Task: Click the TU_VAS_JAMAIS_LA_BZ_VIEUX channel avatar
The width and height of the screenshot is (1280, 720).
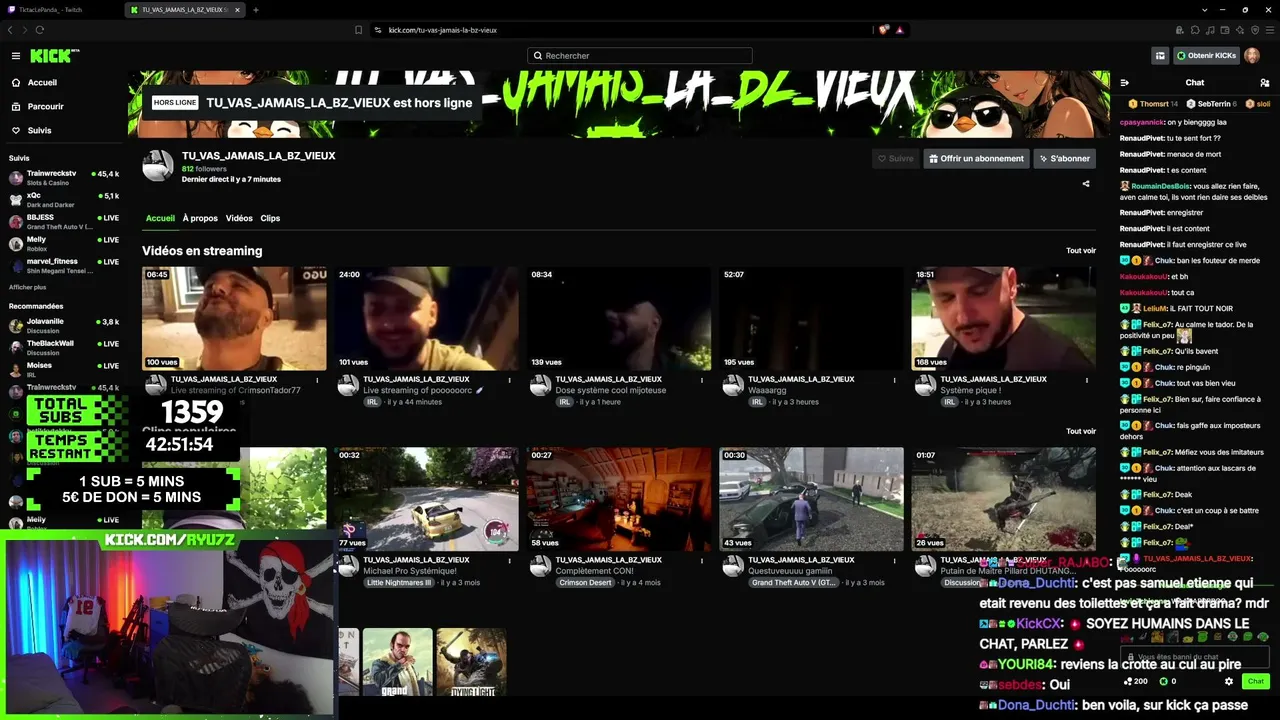Action: (x=158, y=166)
